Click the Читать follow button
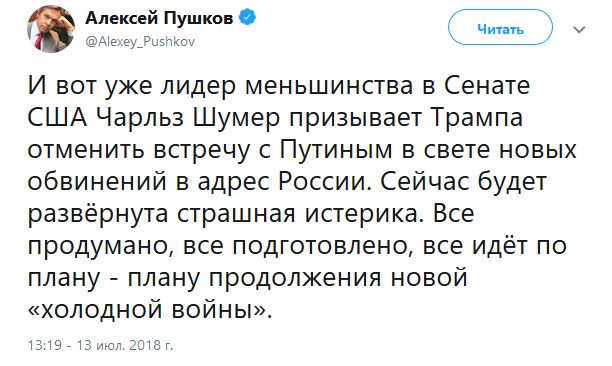 pyautogui.click(x=500, y=29)
